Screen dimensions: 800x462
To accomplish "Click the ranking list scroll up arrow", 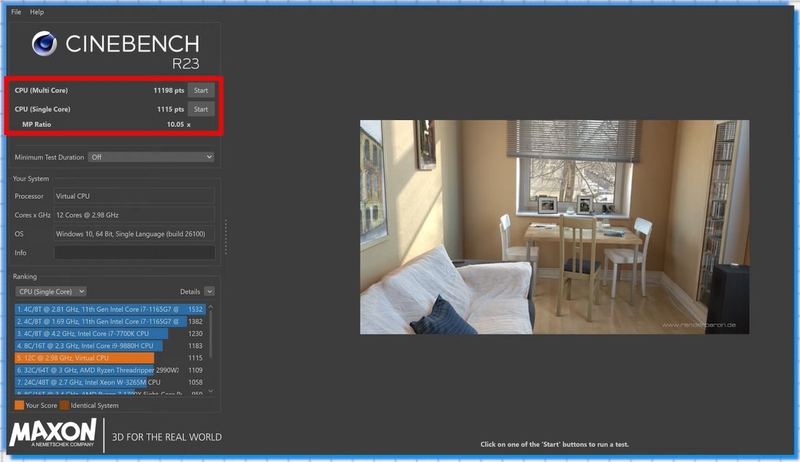I will tap(211, 307).
